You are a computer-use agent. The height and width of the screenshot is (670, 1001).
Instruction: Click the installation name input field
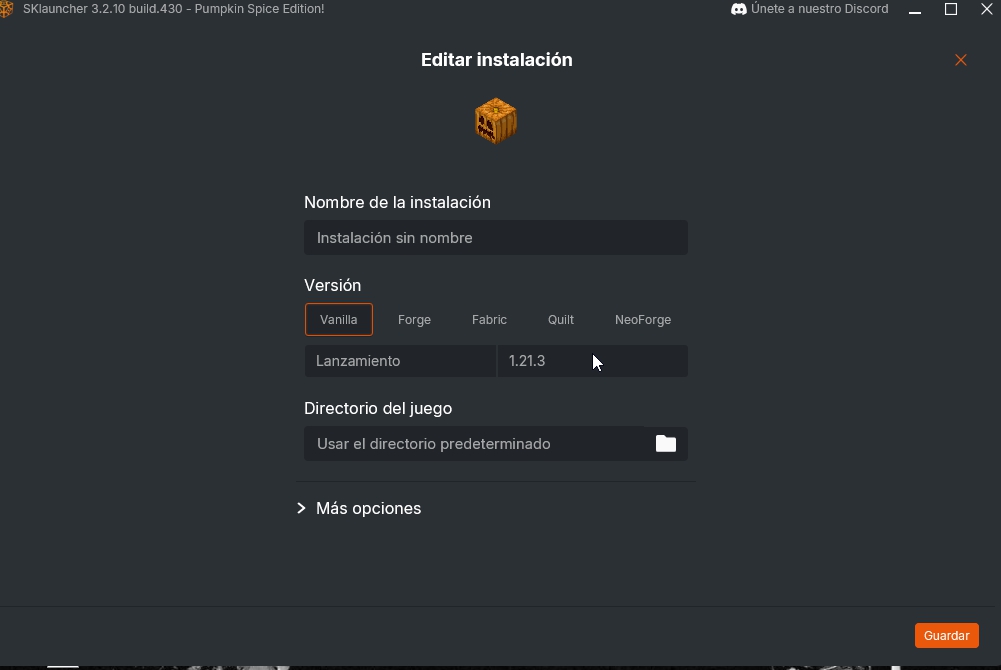(x=496, y=237)
